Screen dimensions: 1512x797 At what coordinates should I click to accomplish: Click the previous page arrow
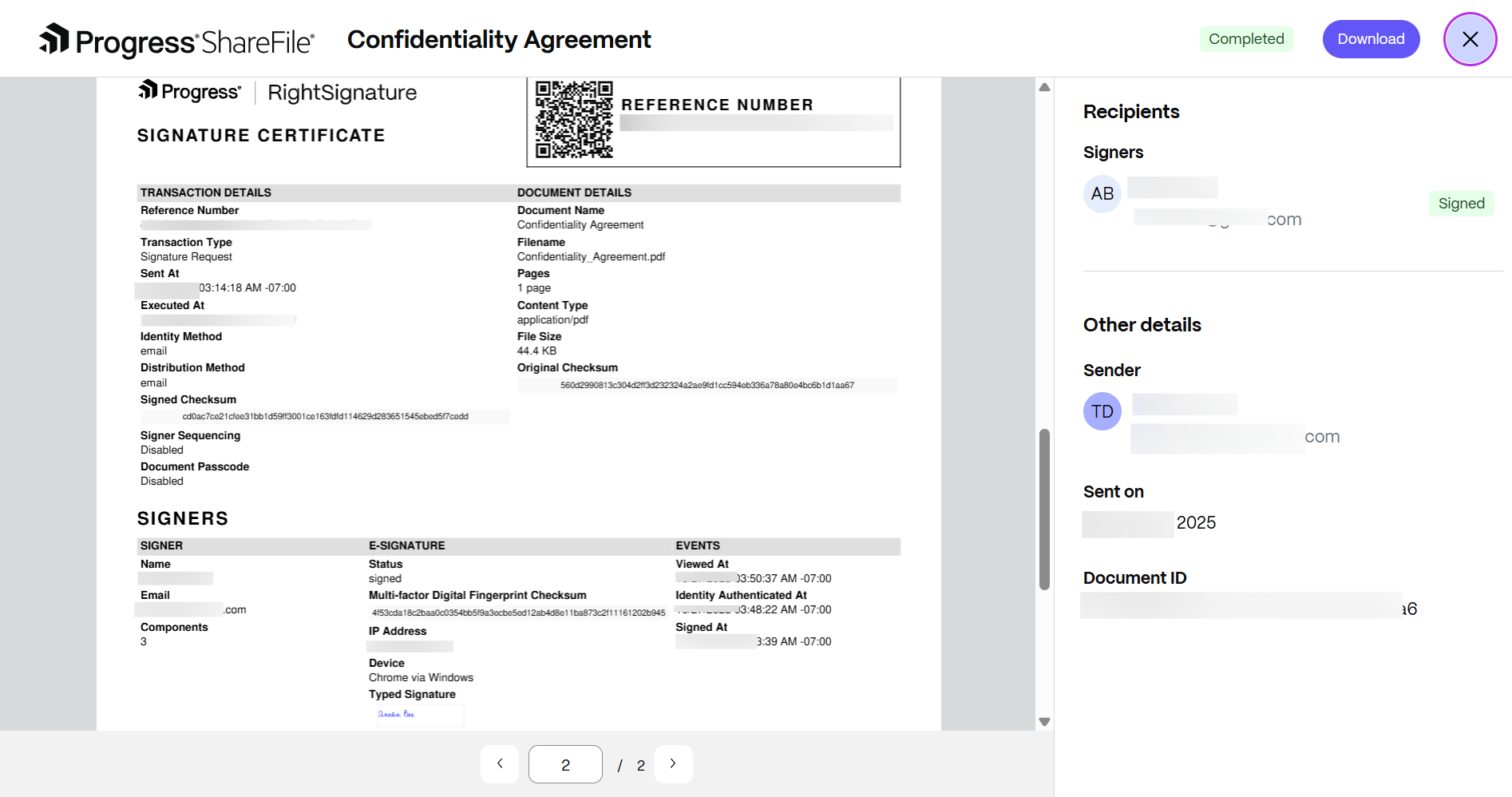click(x=499, y=763)
